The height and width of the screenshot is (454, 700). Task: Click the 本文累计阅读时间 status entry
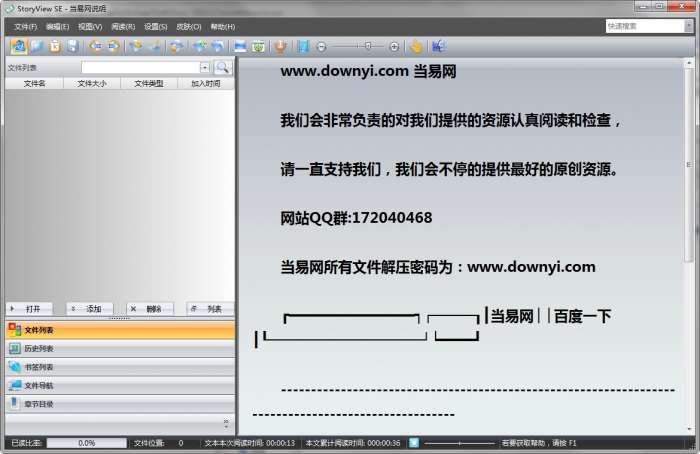[x=353, y=443]
